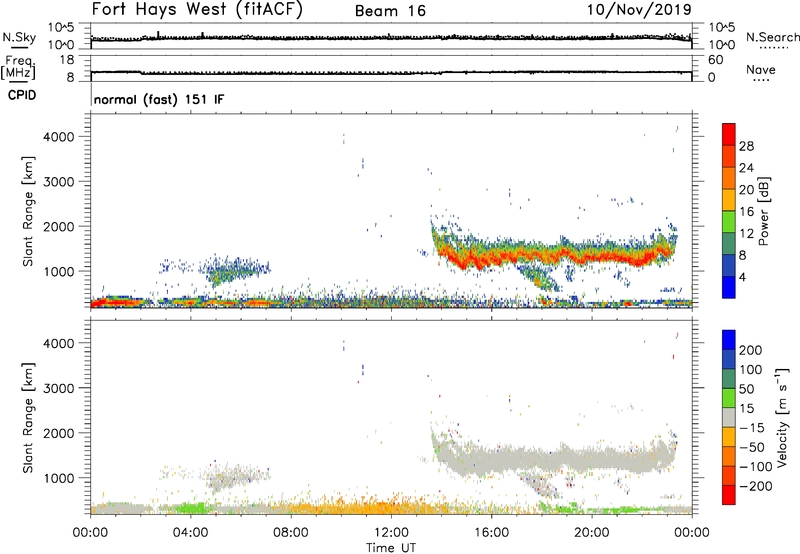The image size is (800, 554).
Task: Click the "1000" range tick of velocity panel
Action: click(58, 478)
